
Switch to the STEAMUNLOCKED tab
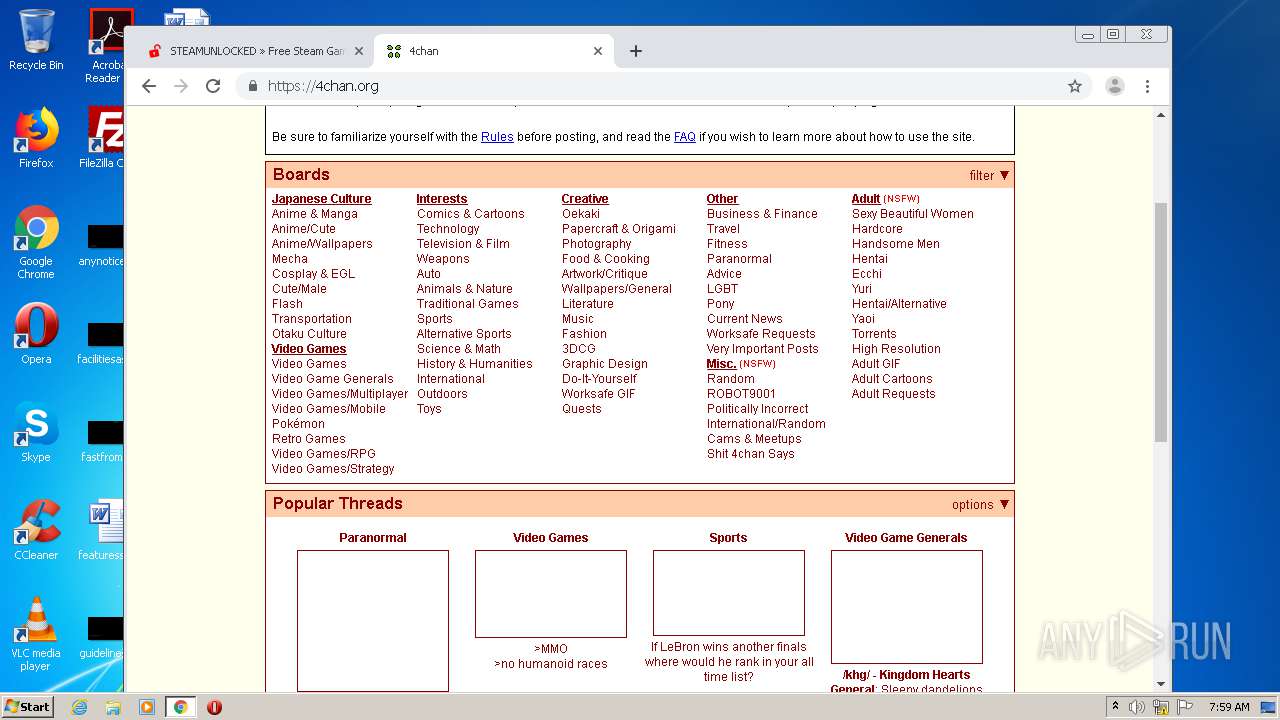coord(255,51)
